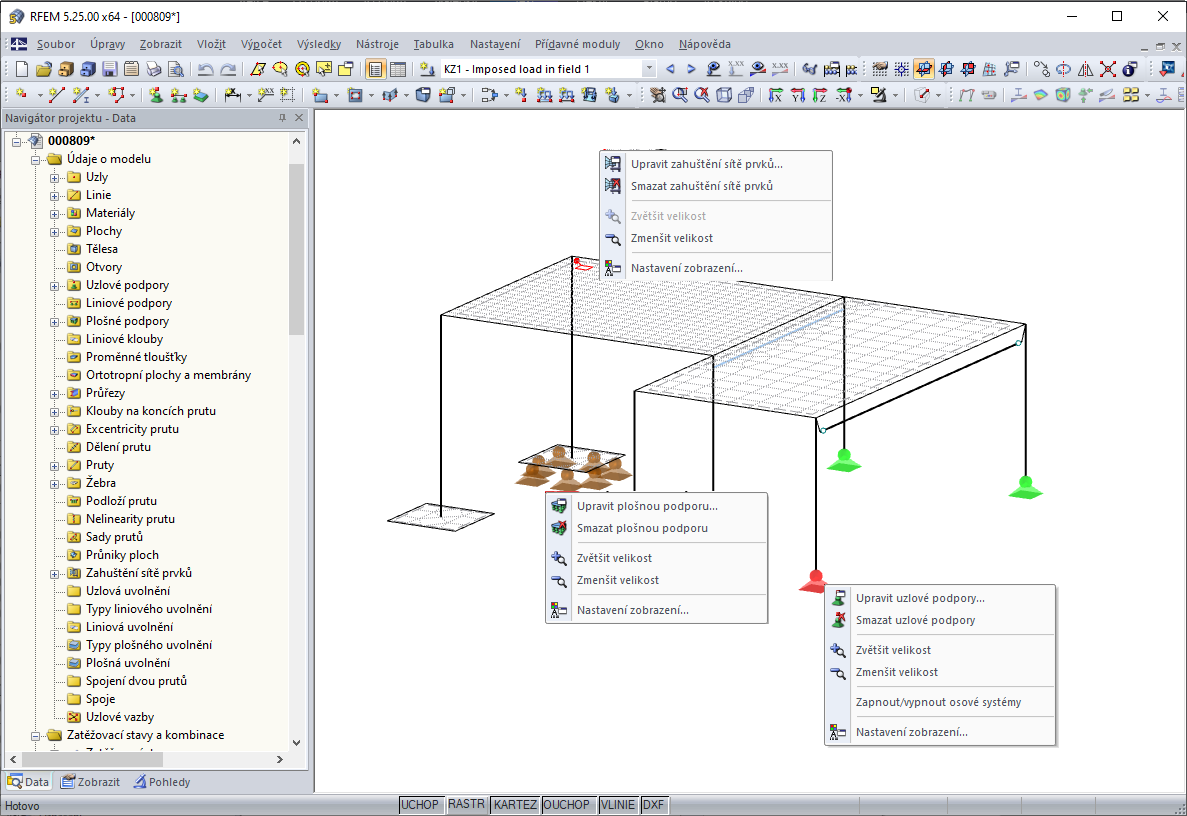
Task: Click the Print preview magnifier icon
Action: [x=176, y=69]
